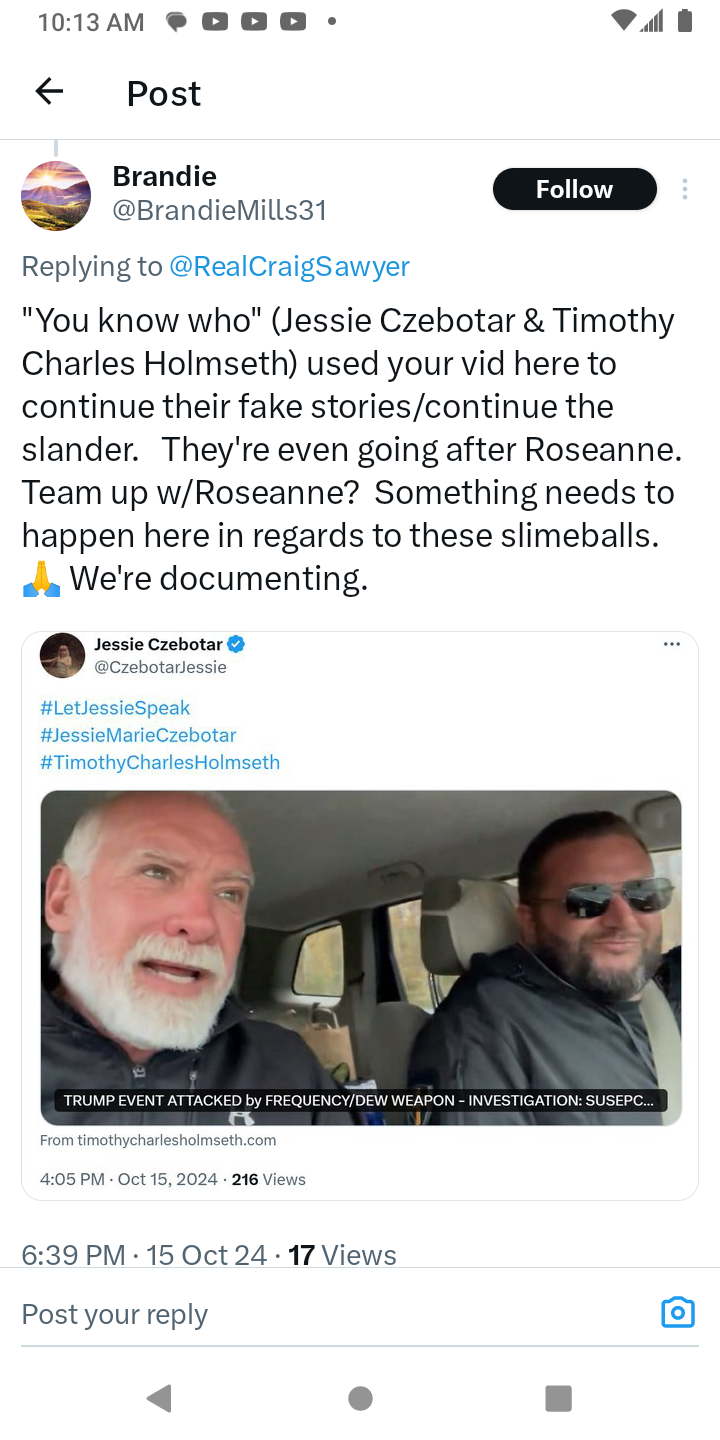Screen dimensions: 720x1440
Task: Open the @BrandieMills31 handle
Action: [219, 210]
